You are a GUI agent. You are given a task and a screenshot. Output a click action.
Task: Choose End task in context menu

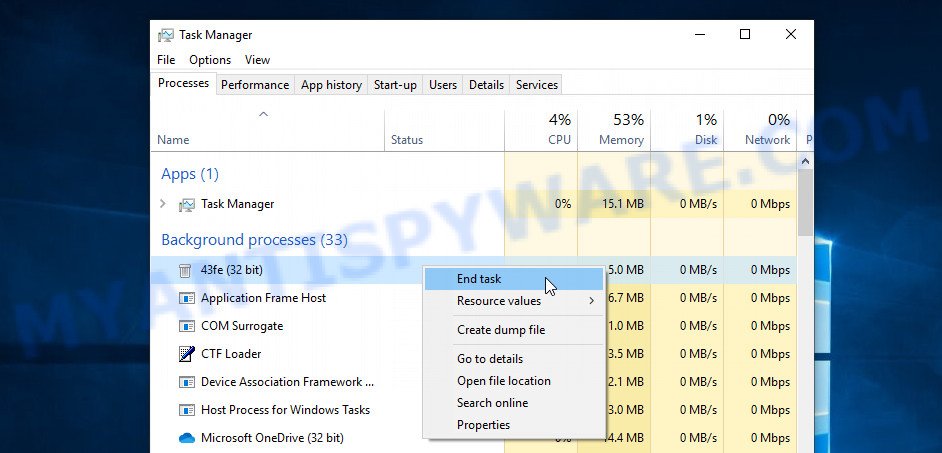coord(514,279)
